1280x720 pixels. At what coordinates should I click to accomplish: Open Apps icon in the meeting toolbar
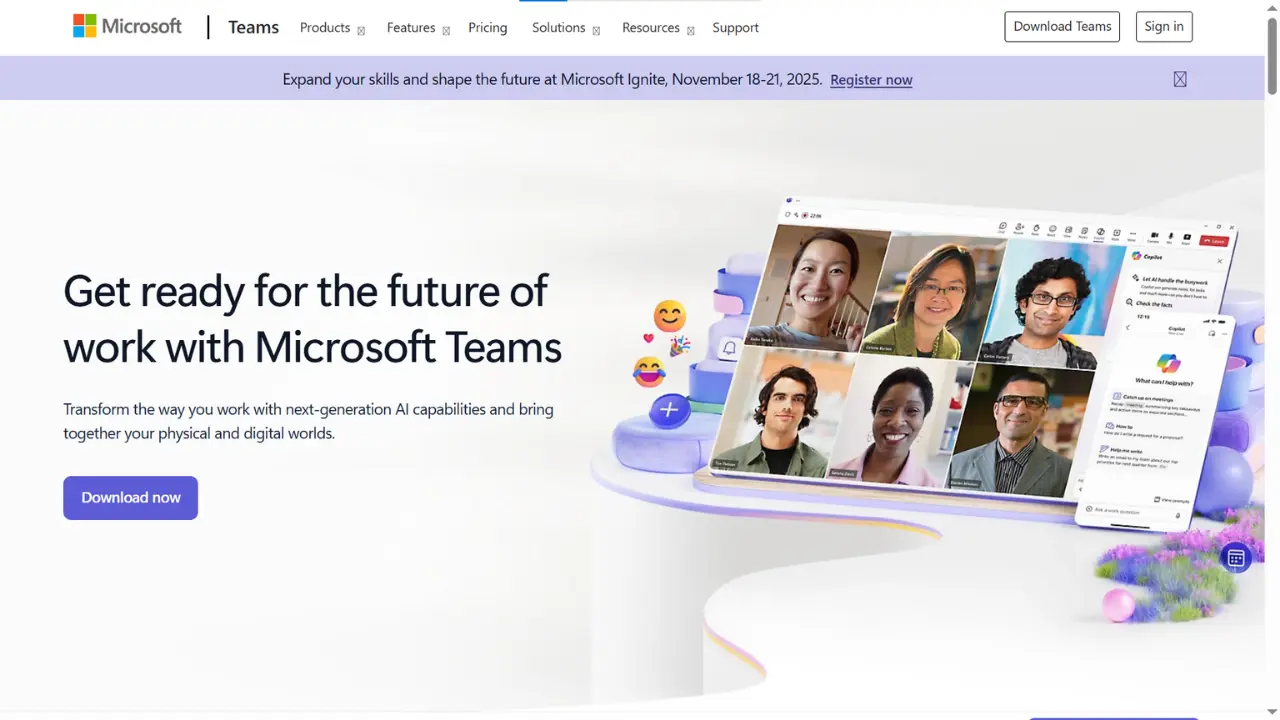(1116, 233)
